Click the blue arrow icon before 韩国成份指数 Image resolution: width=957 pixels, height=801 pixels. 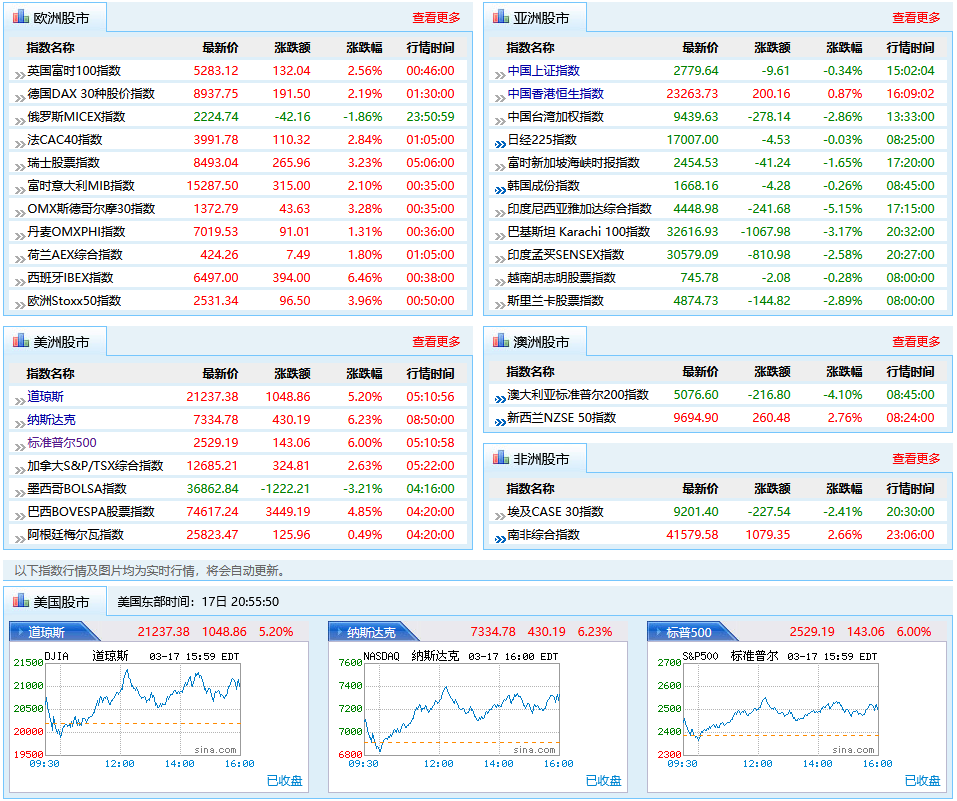(x=499, y=188)
